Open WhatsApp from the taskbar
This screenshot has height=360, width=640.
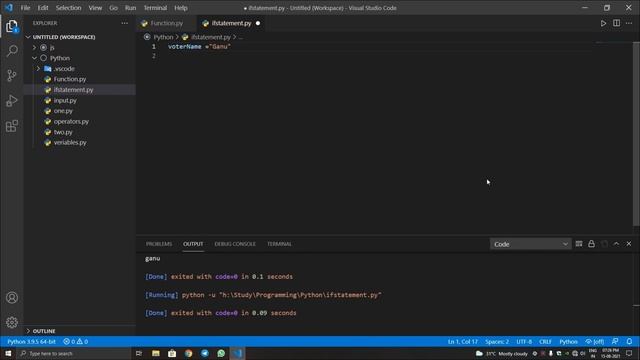(221, 353)
